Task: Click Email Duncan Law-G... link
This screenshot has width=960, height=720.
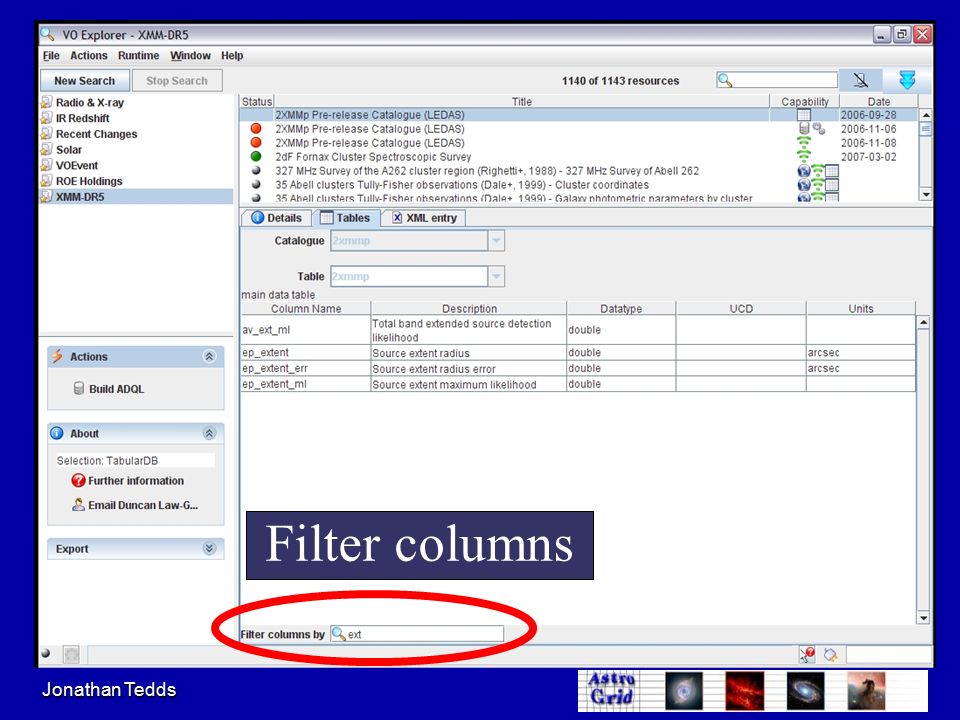Action: (135, 505)
